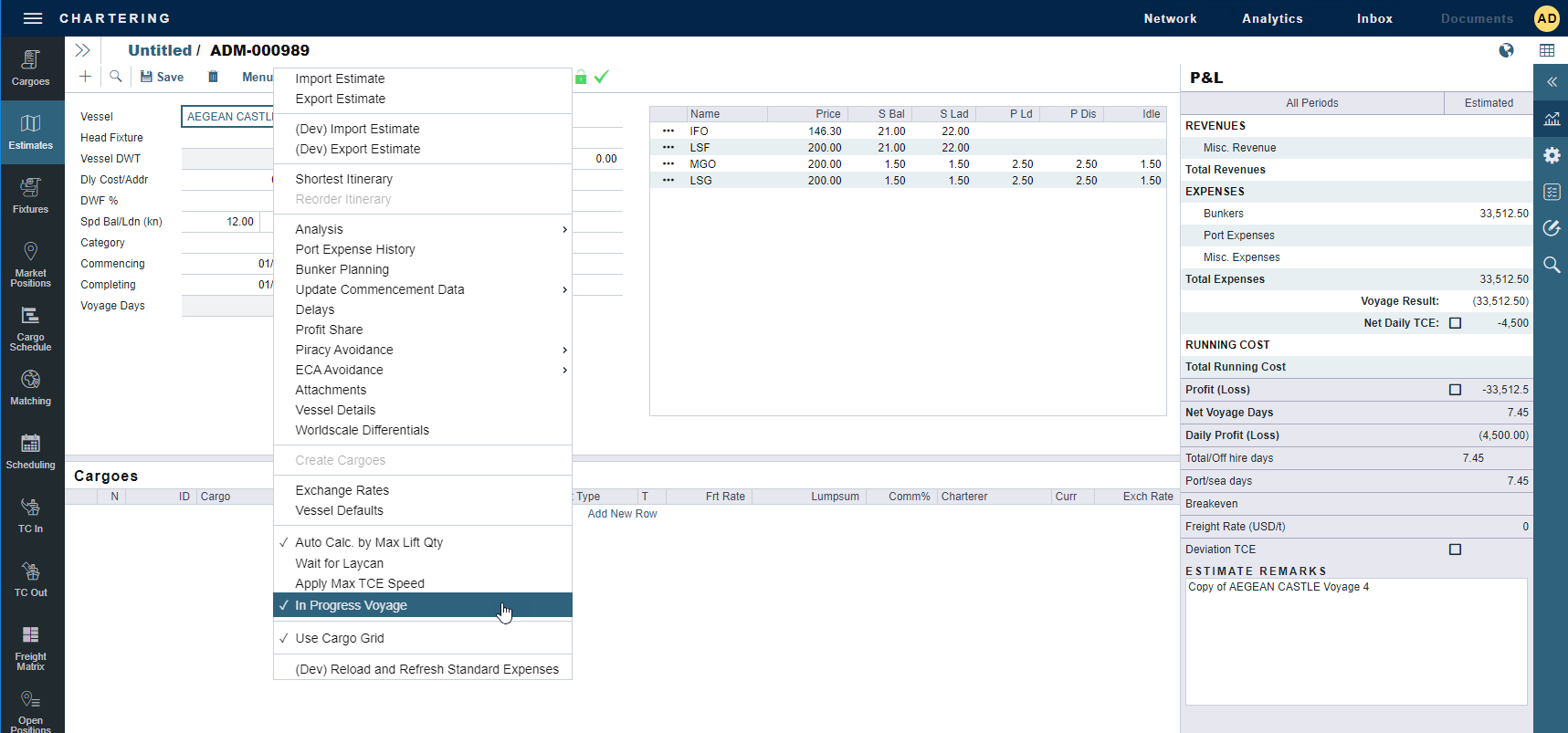Click the trash delete icon in toolbar

coord(213,77)
